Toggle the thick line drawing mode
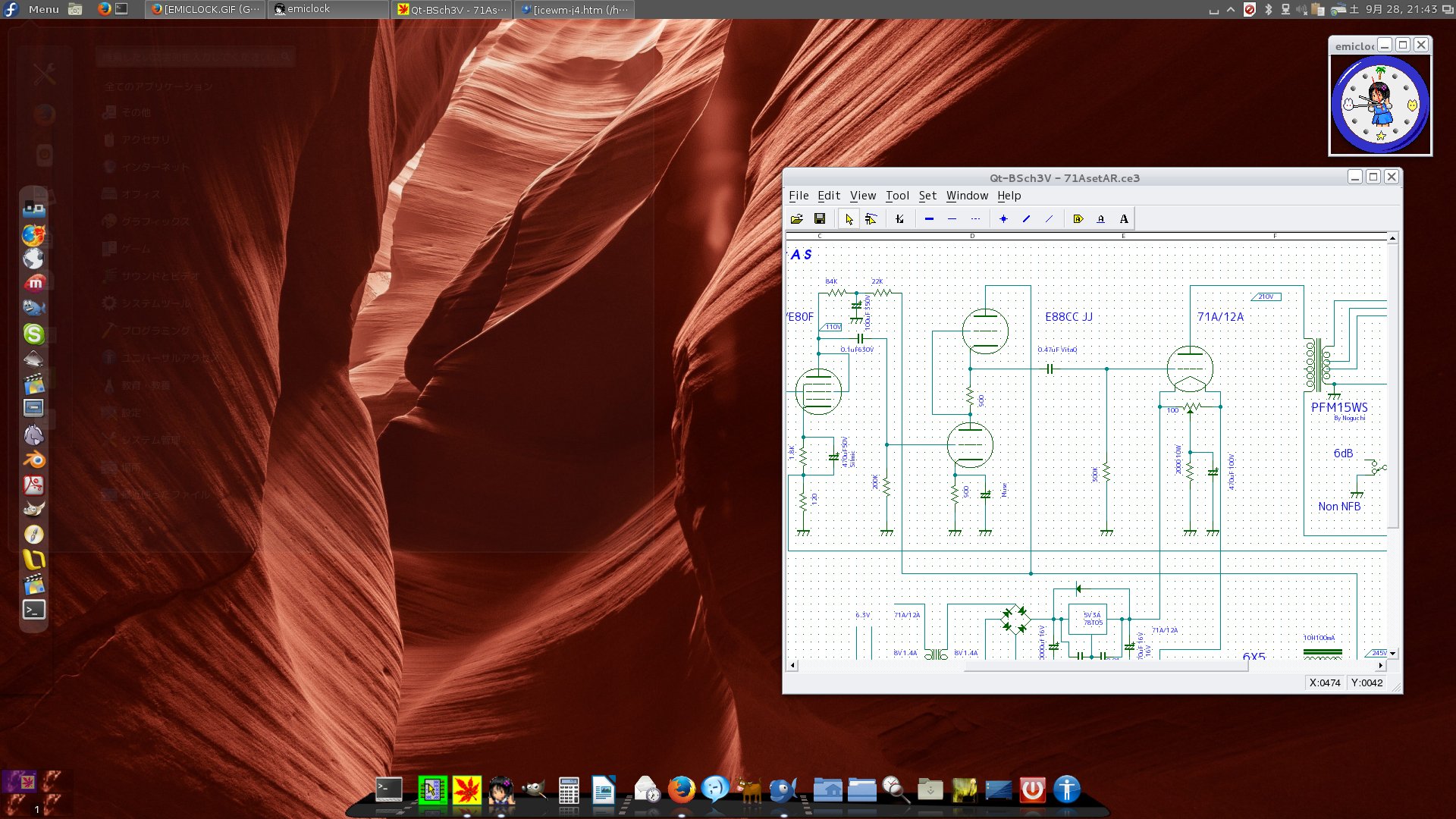The height and width of the screenshot is (819, 1456). [x=929, y=219]
